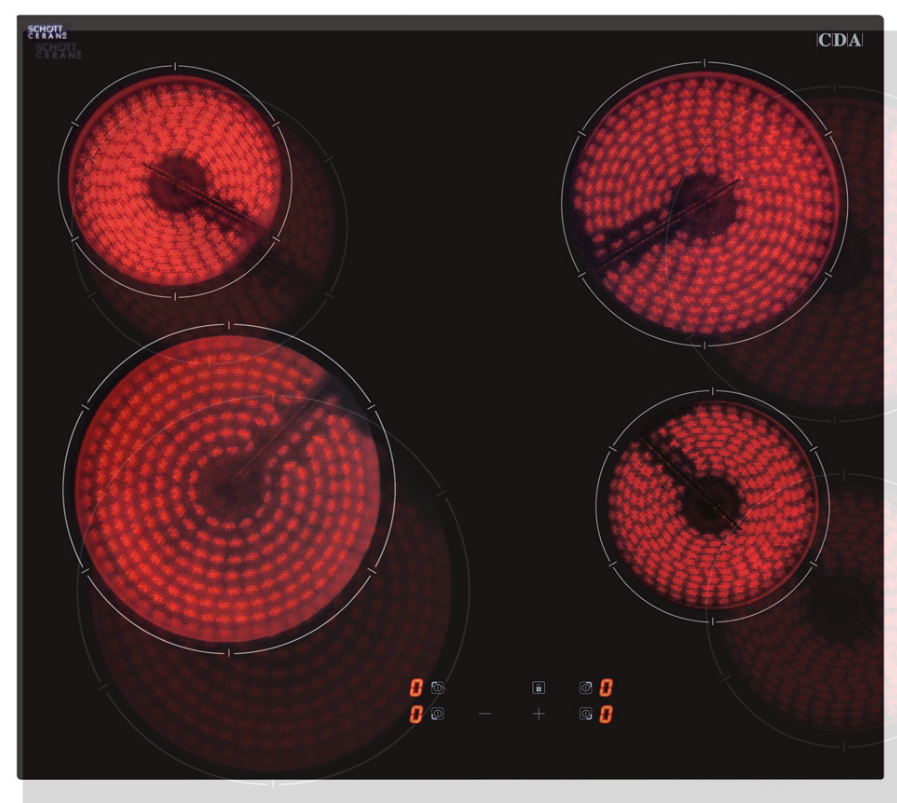897x803 pixels.
Task: Click the bright Schott Ceran logo
Action: (47, 32)
